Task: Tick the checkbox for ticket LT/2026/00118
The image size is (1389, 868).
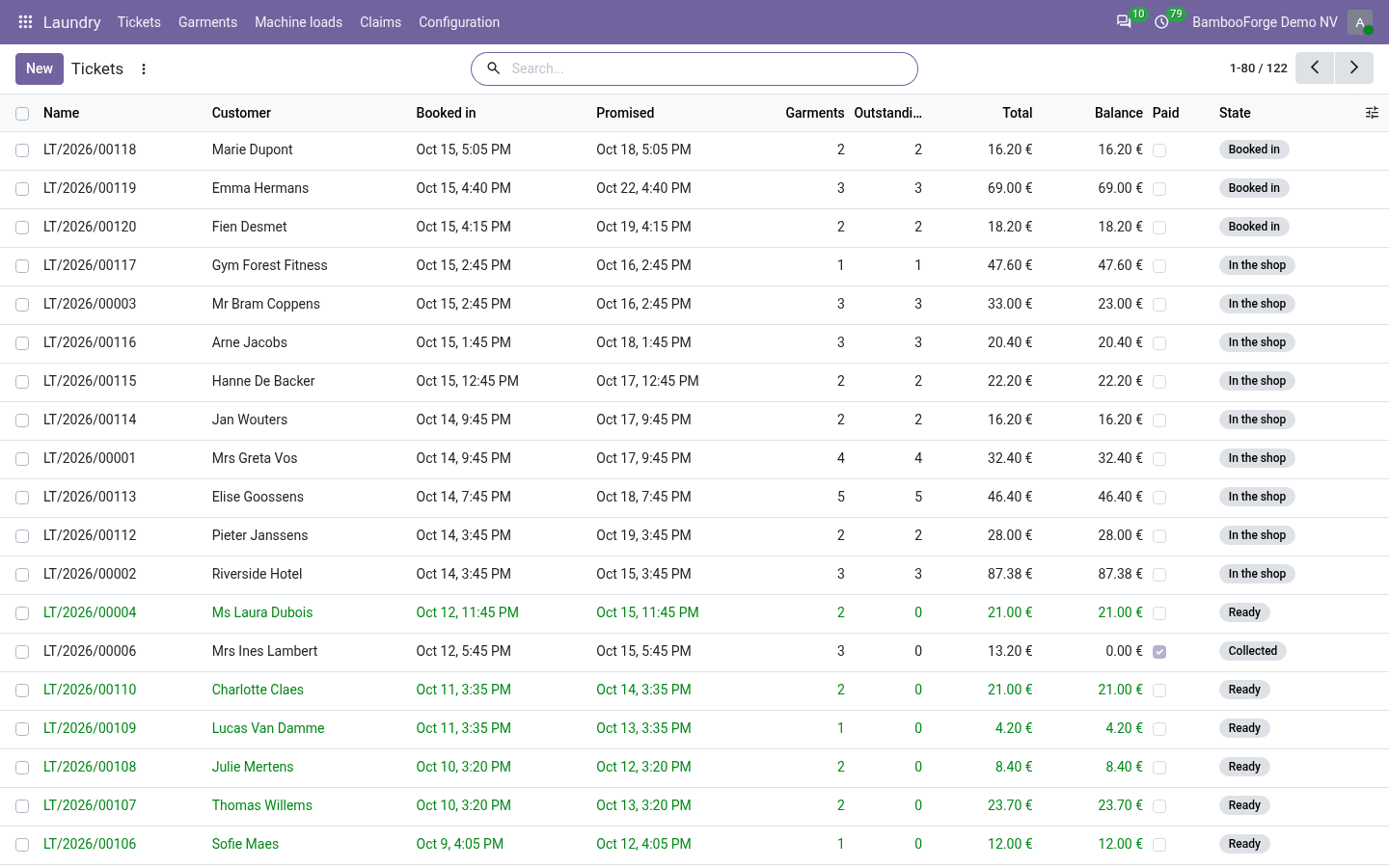Action: (x=22, y=150)
